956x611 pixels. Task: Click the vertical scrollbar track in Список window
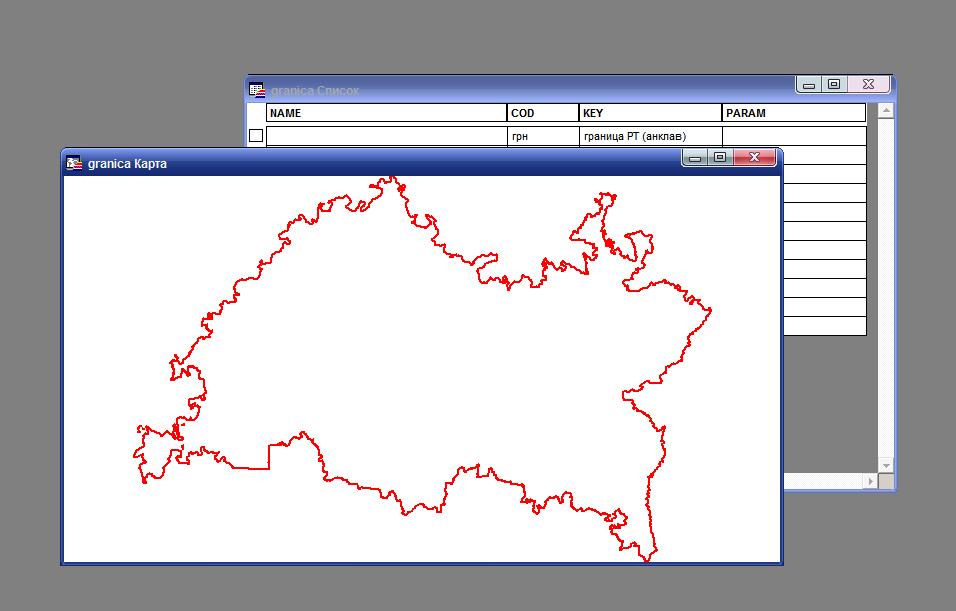coord(886,288)
